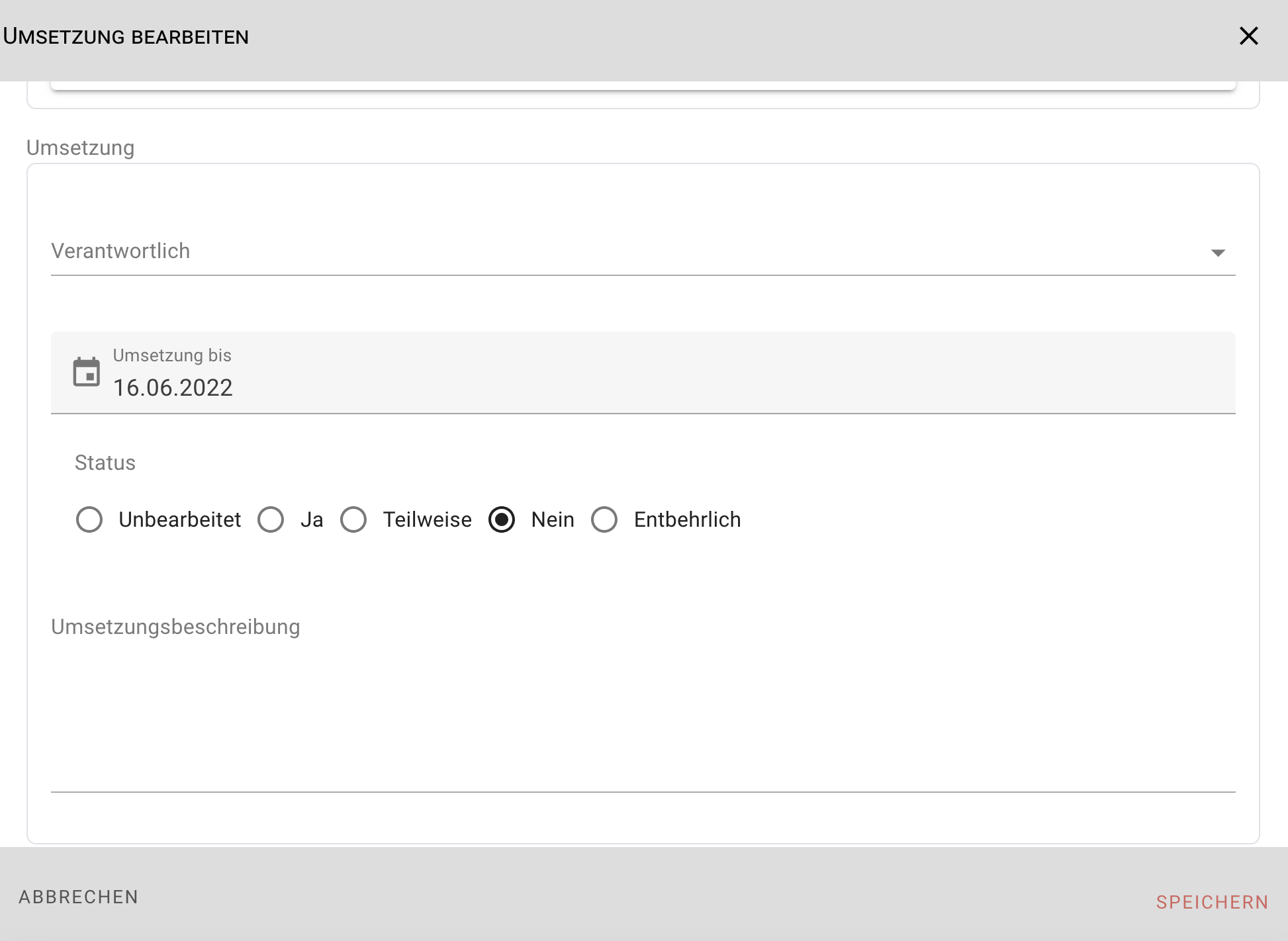Click the selected Nein radio button
This screenshot has width=1288, height=941.
click(502, 519)
